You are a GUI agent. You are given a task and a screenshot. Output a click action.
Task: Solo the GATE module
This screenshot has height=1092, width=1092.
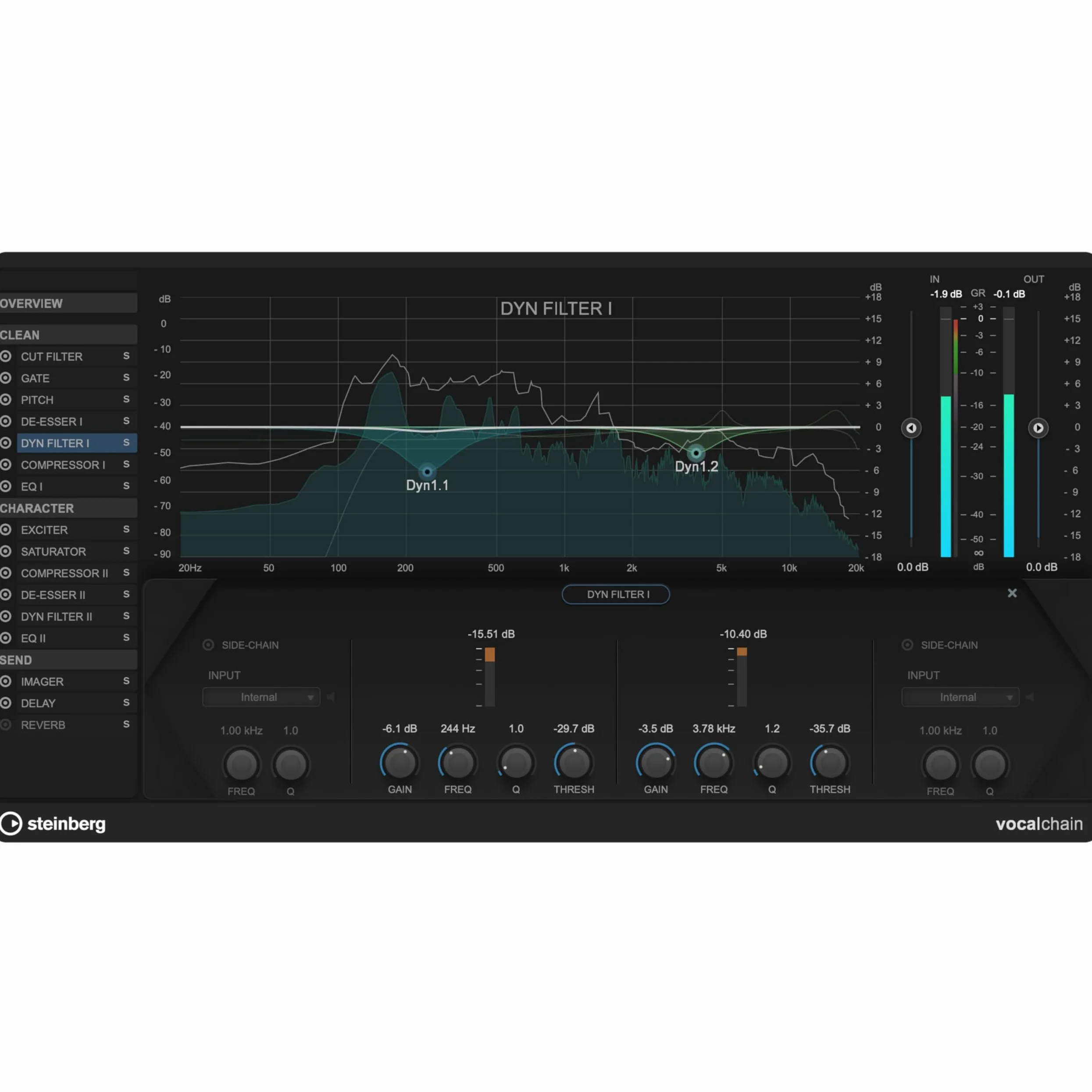pyautogui.click(x=126, y=378)
